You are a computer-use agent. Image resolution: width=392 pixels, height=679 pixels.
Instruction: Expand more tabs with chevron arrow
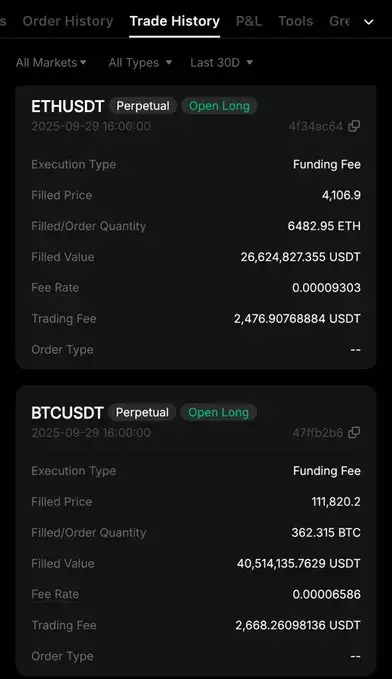tap(369, 22)
